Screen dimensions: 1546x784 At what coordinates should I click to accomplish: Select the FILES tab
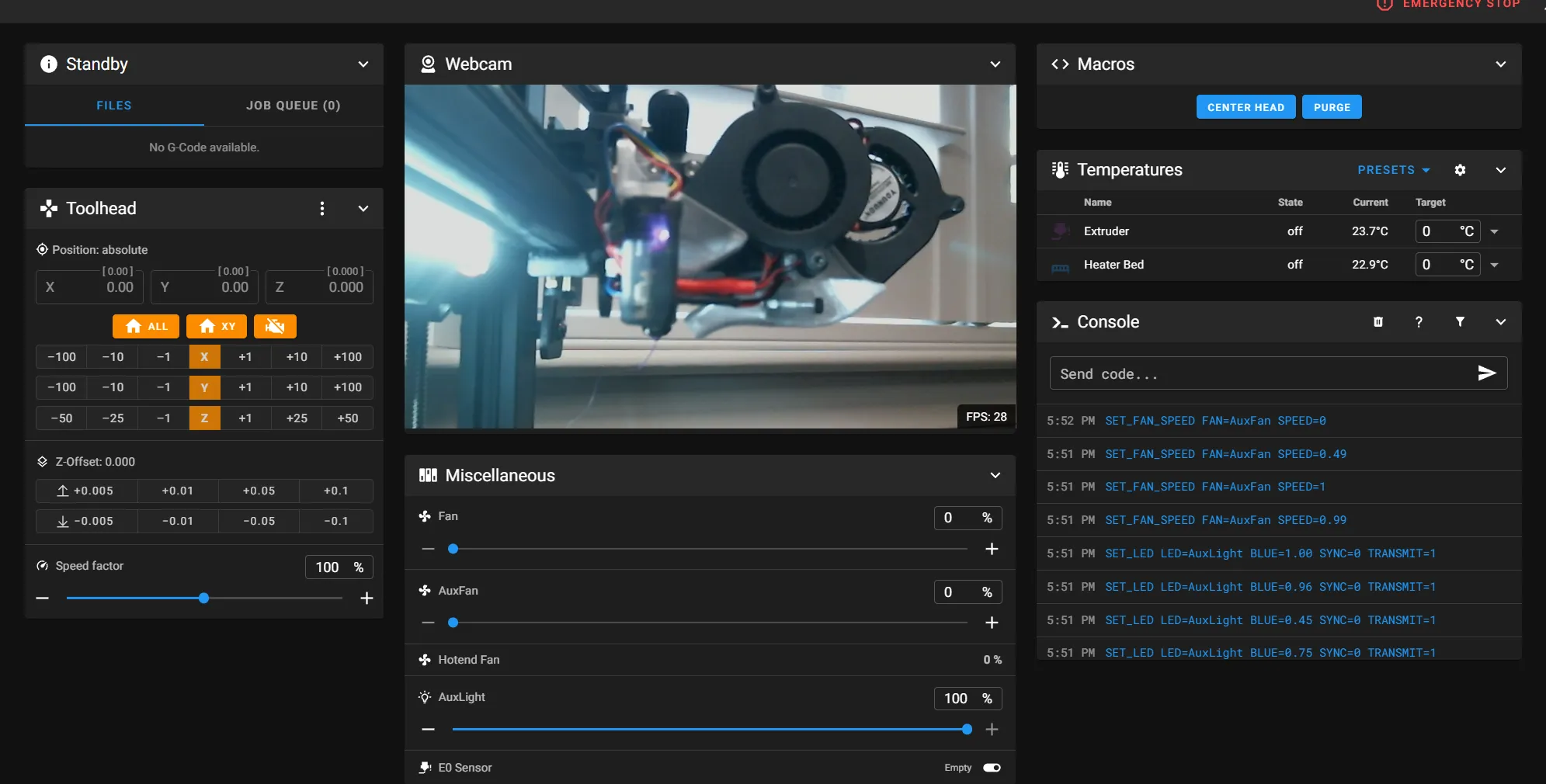click(114, 106)
